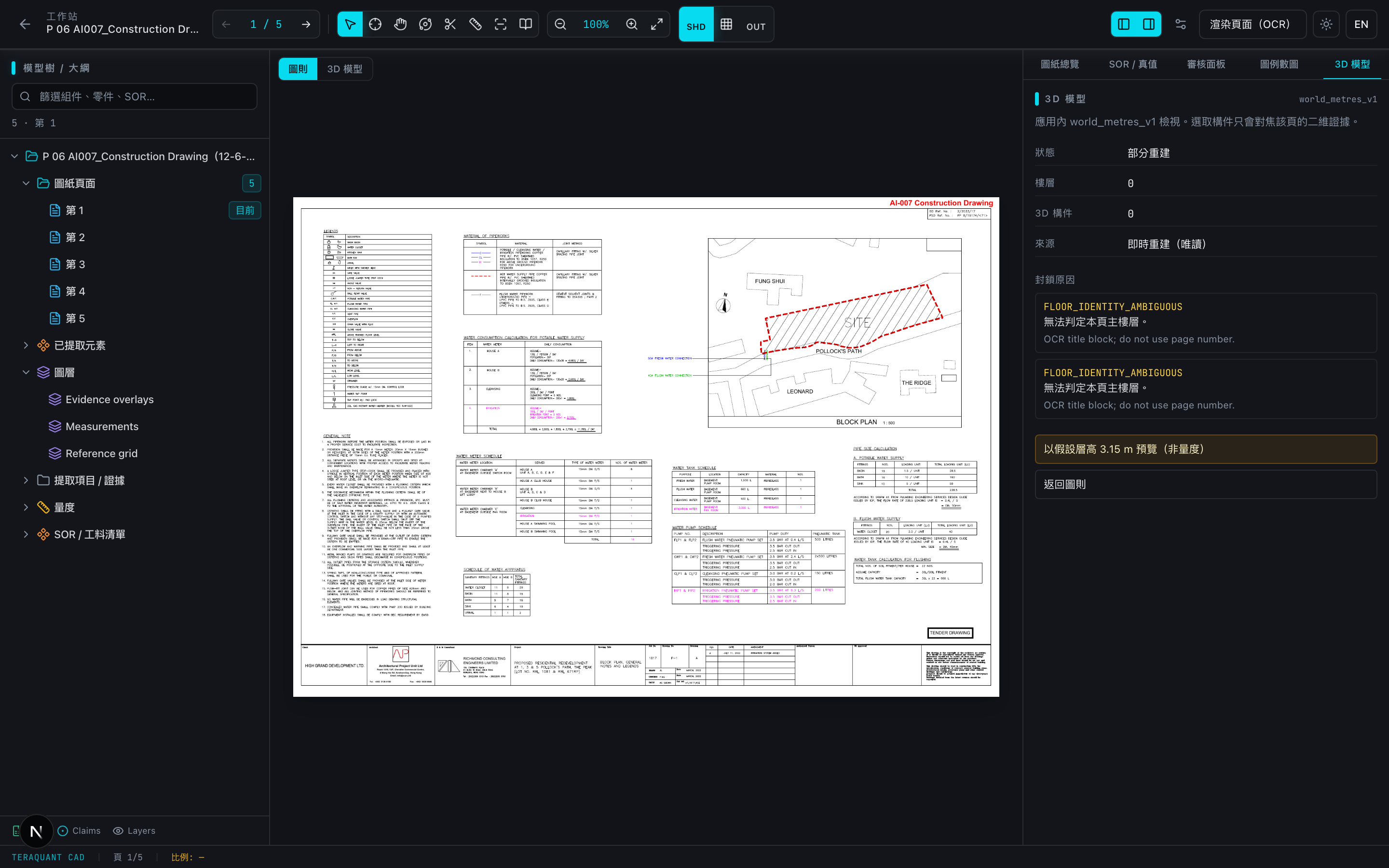Image resolution: width=1389 pixels, height=868 pixels.
Task: Select the crosshair target tool
Action: (375, 24)
